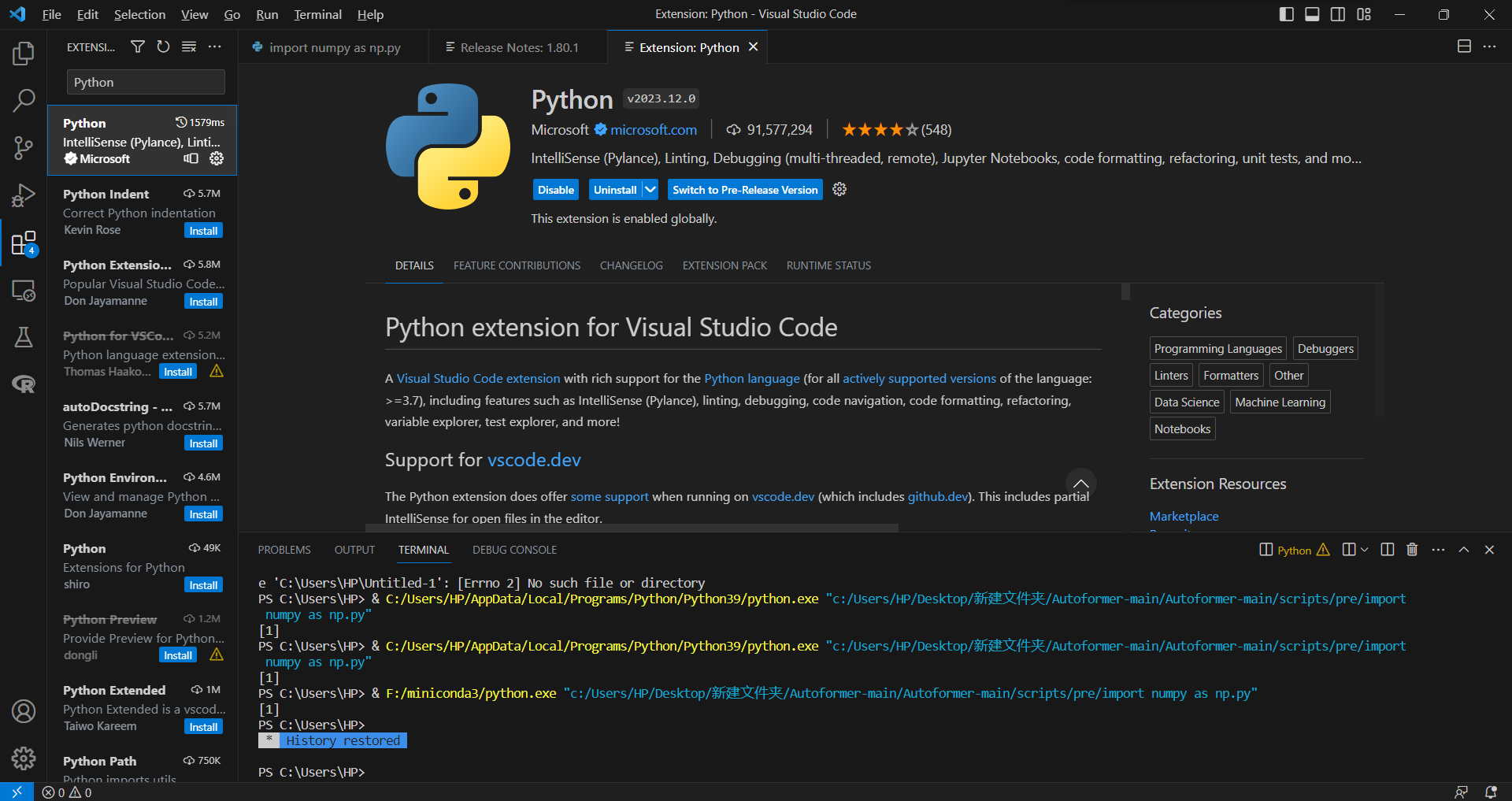Open the Remote Explorer view
This screenshot has height=801, width=1512.
(x=24, y=291)
